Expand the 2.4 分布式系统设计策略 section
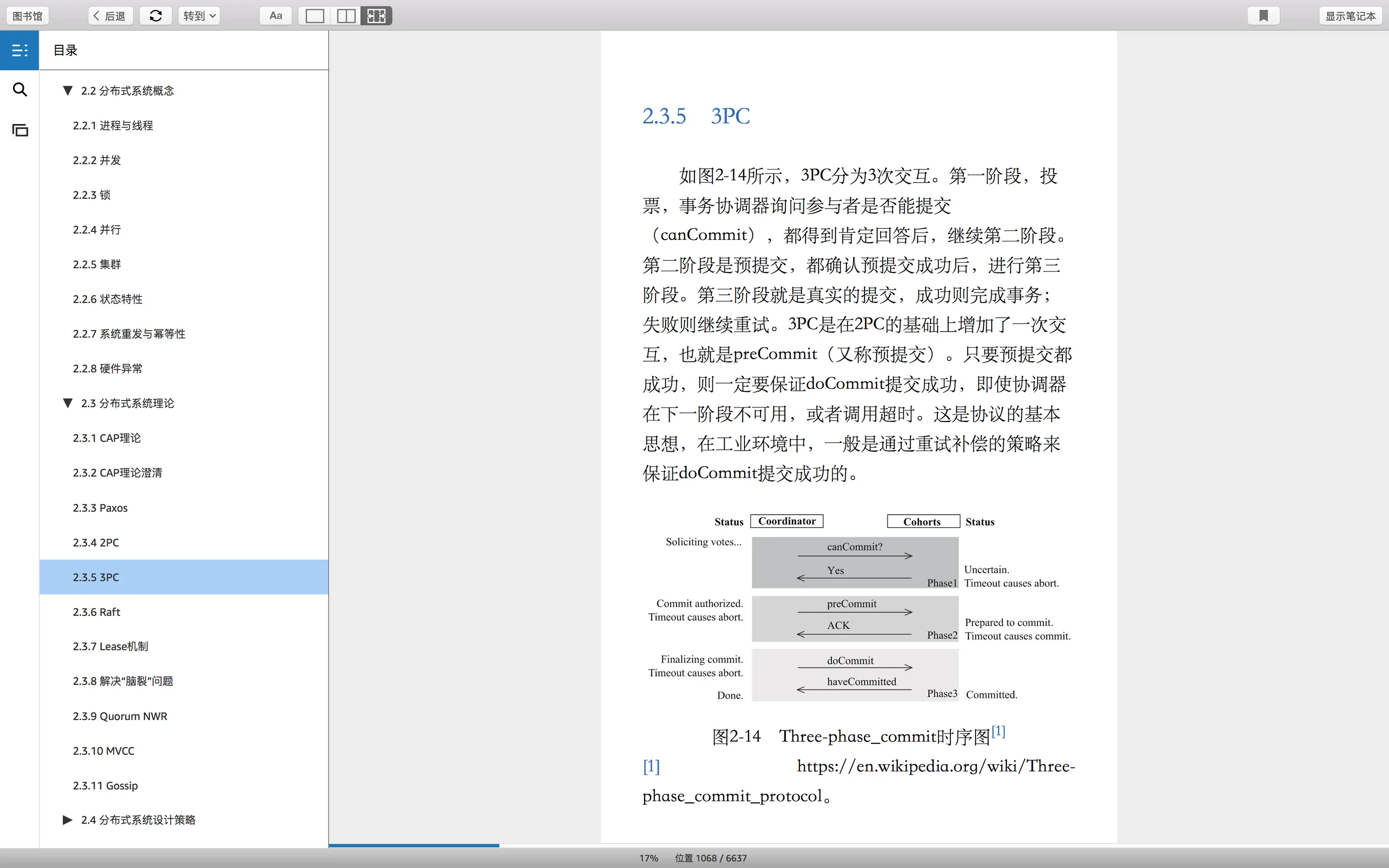The width and height of the screenshot is (1389, 868). 68,820
